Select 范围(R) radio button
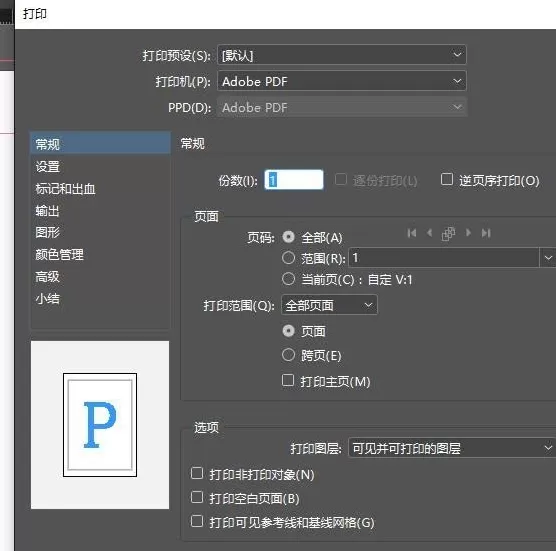 (x=288, y=258)
